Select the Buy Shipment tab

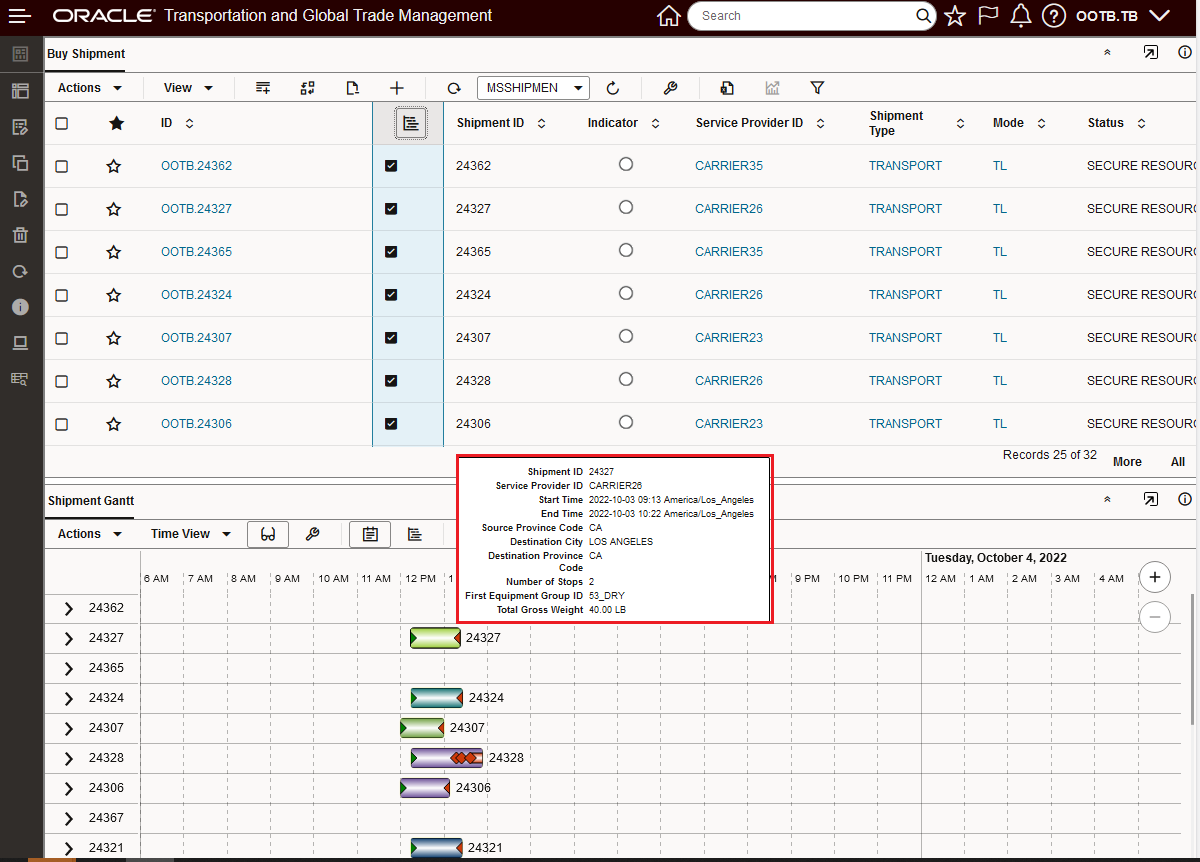[85, 54]
